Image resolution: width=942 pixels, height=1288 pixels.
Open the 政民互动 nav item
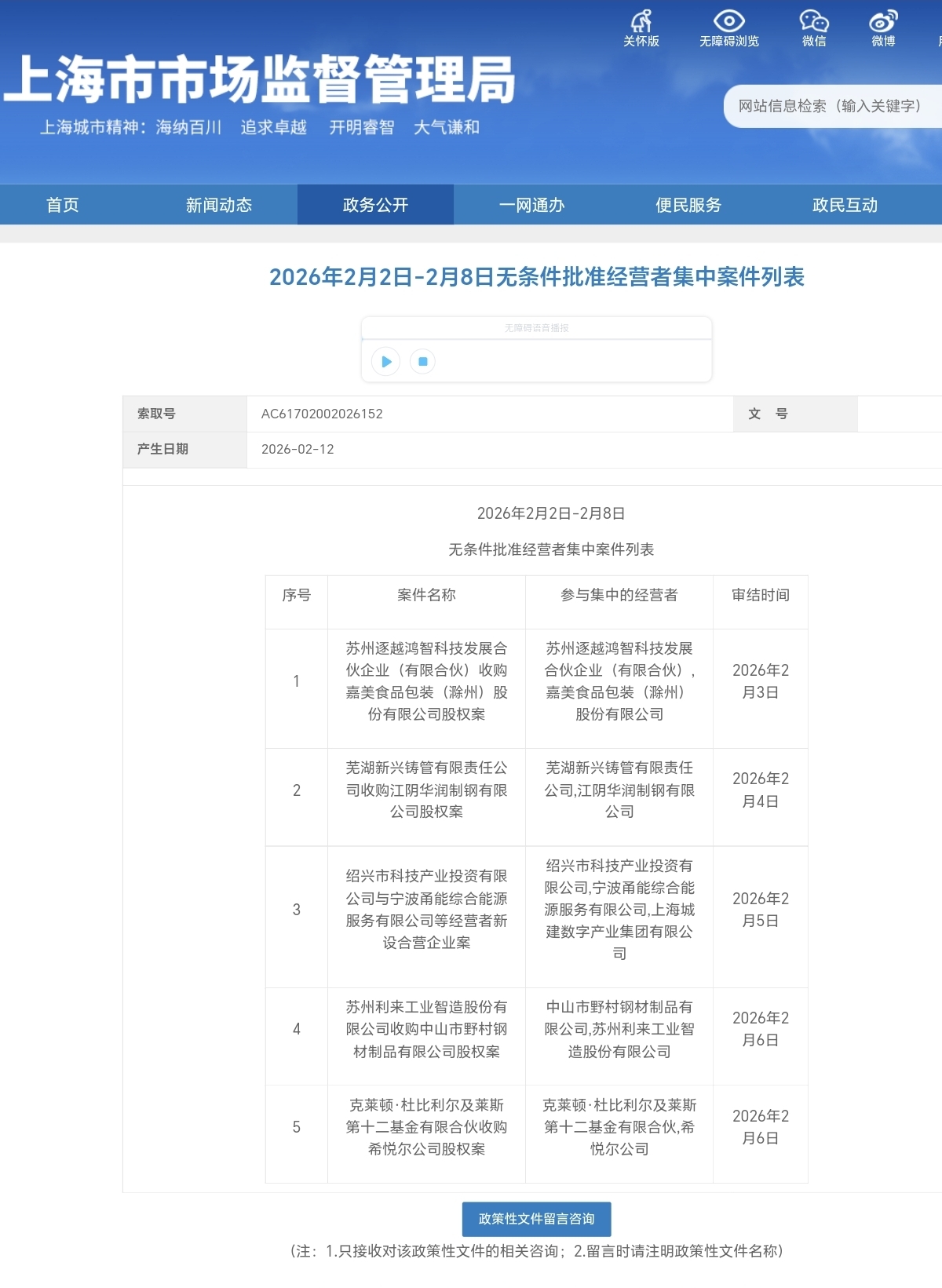(x=845, y=205)
